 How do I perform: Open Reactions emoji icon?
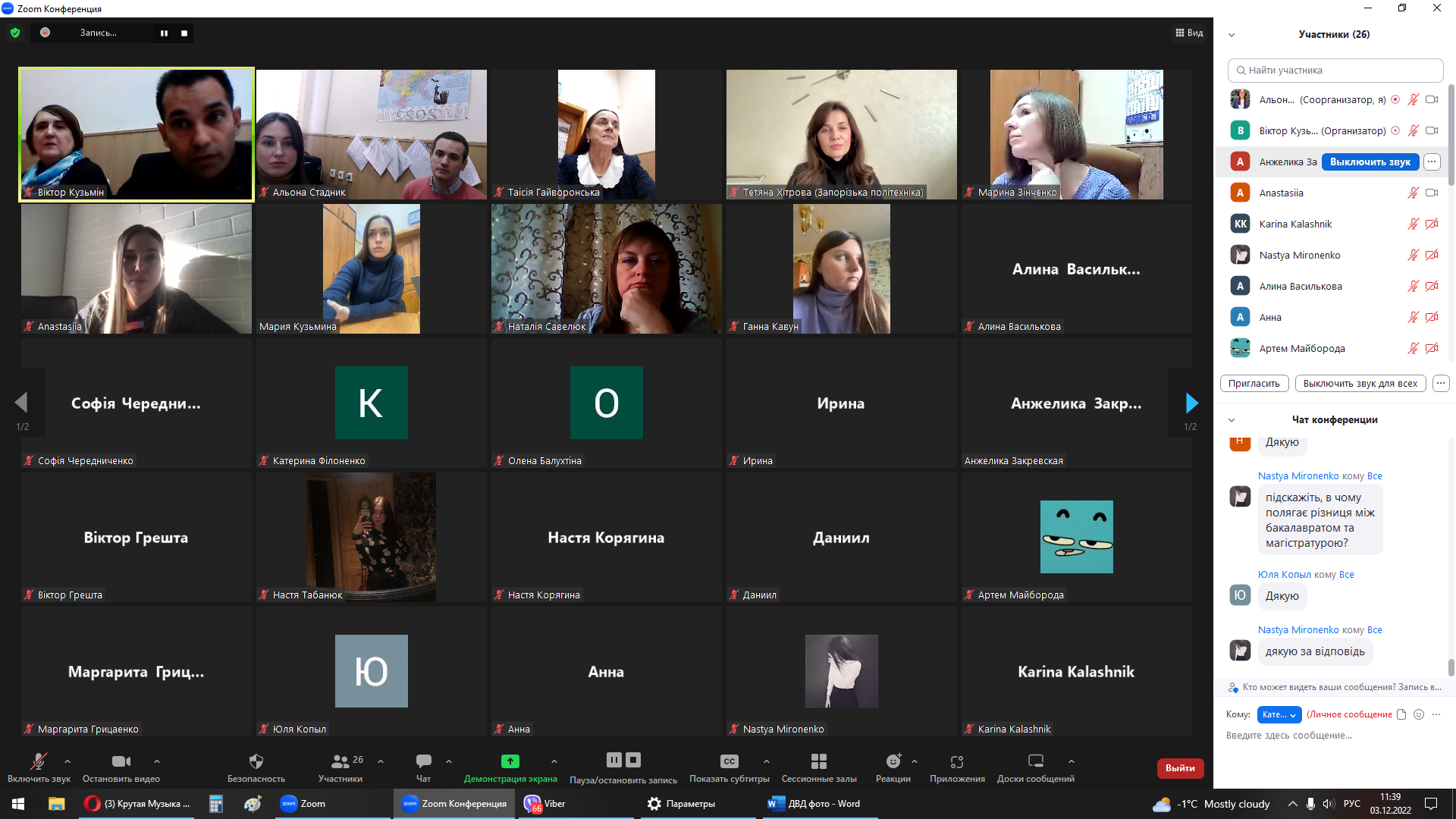pos(893,761)
